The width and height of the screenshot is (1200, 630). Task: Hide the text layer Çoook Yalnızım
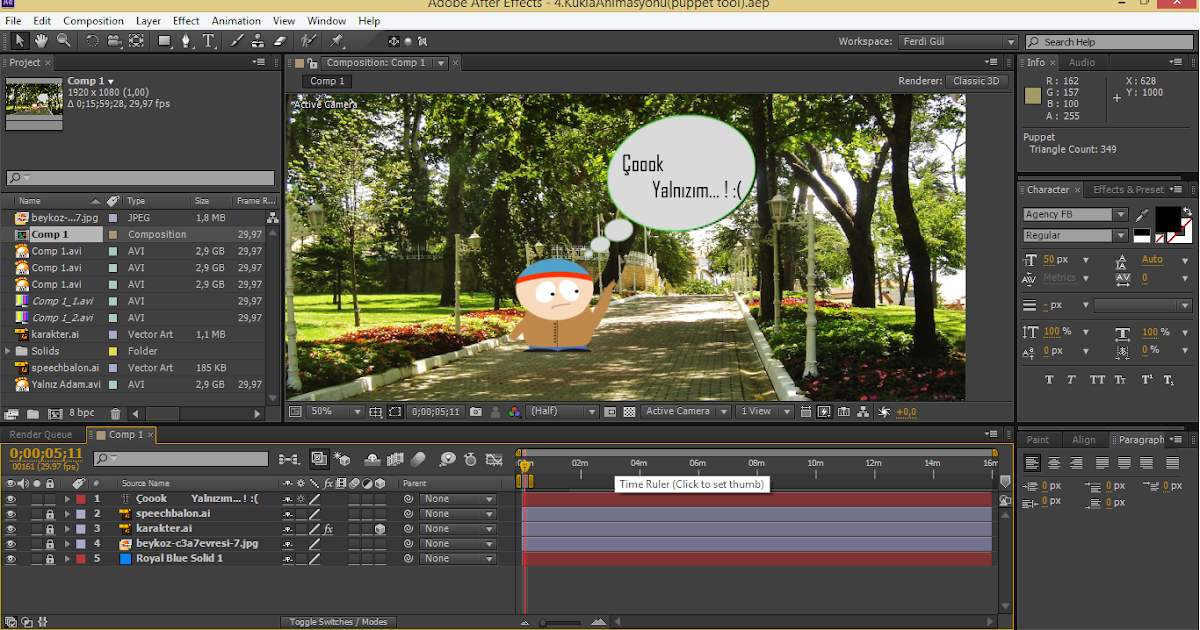coord(11,498)
